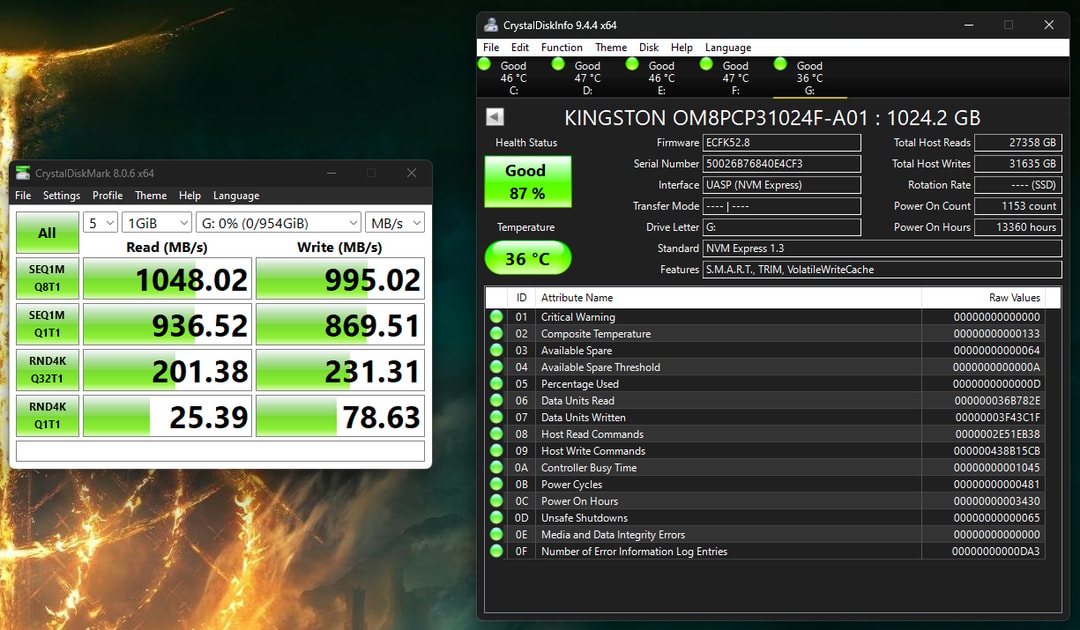Open CrystalDiskInfo Edit menu

pyautogui.click(x=520, y=48)
